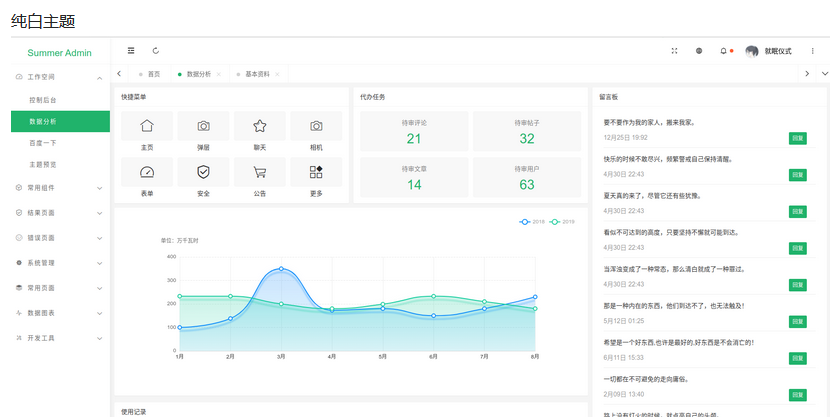Screen dimensions: 830x417
Task: Open the 主页 home shortcut icon
Action: (147, 126)
